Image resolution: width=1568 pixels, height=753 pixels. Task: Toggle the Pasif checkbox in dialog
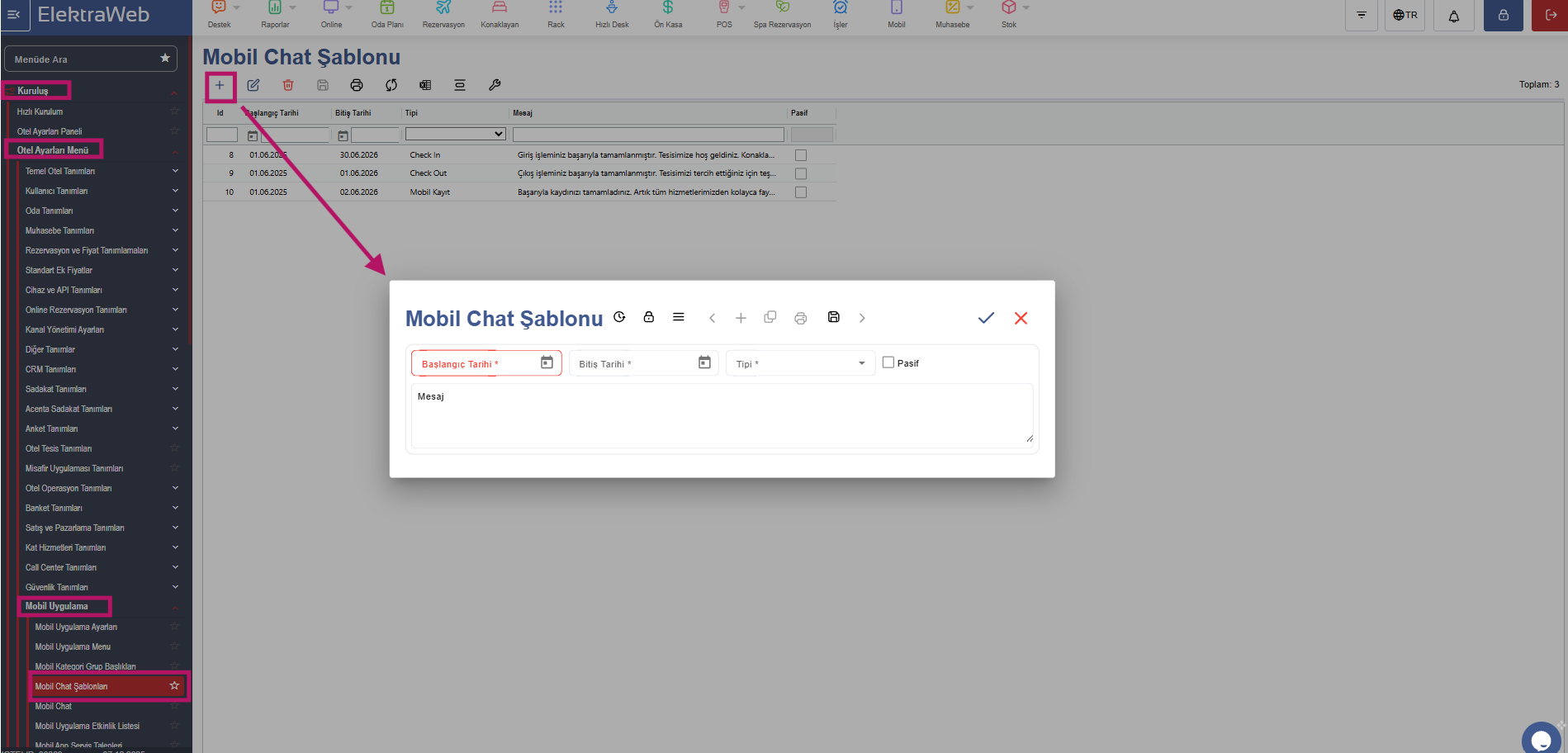click(x=888, y=362)
